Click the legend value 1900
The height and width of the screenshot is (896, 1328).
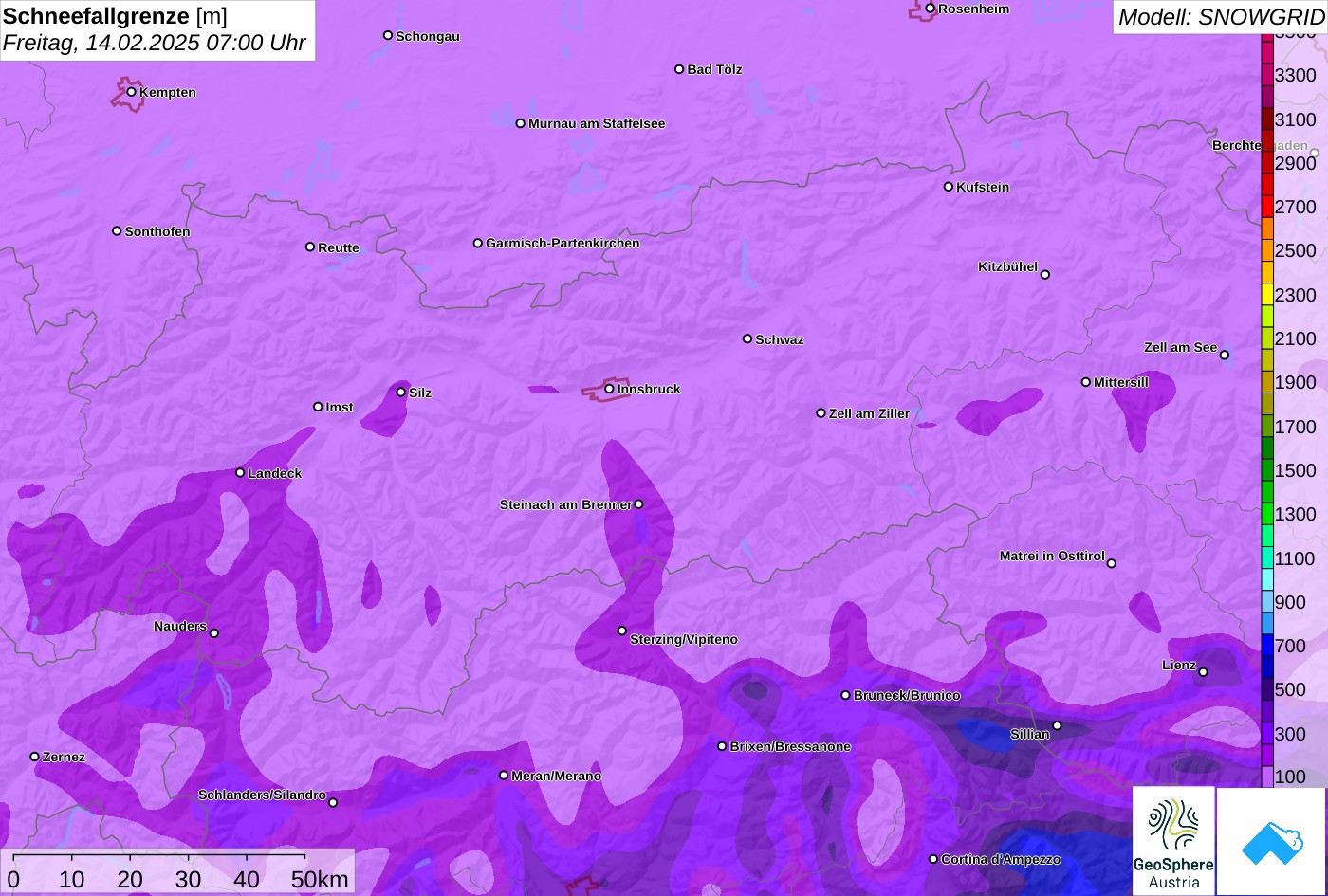tap(1296, 382)
